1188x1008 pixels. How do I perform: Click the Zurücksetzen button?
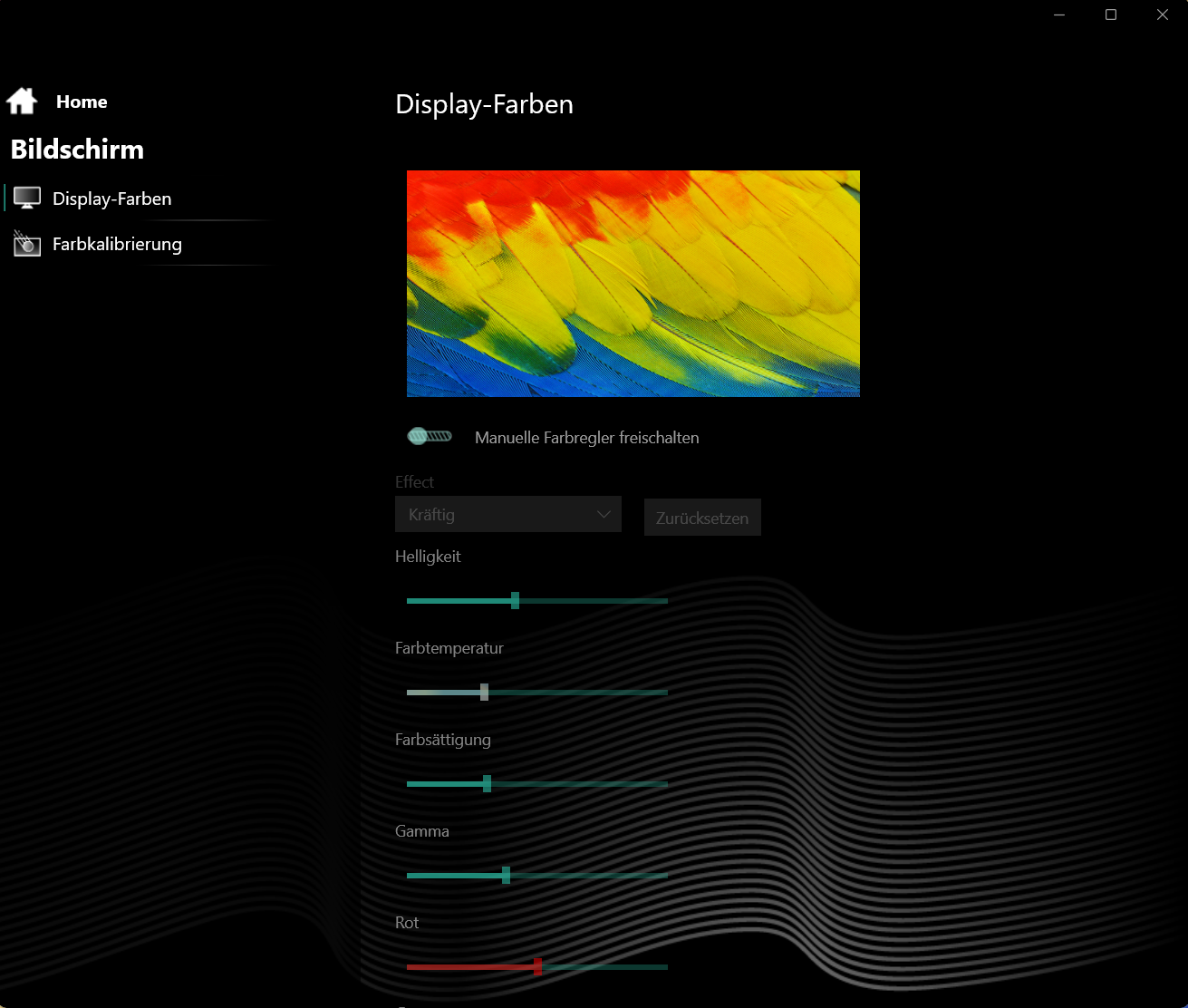coord(702,518)
